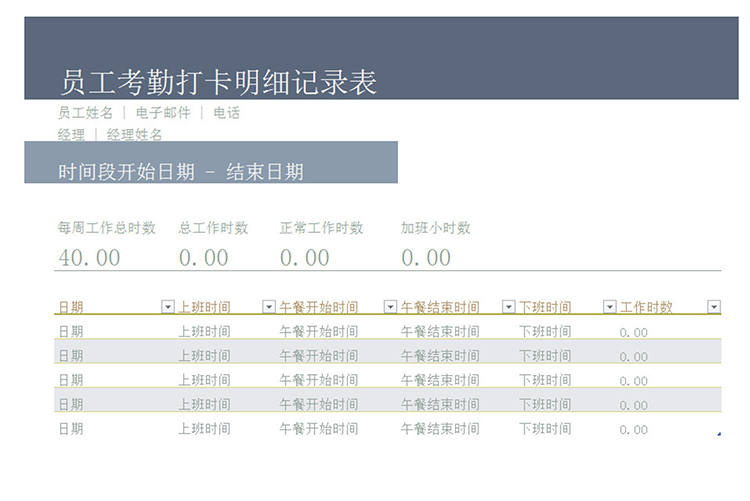Screen dimensions: 750x501
Task: Select the 0.00 value under 总工作时数
Action: (204, 258)
